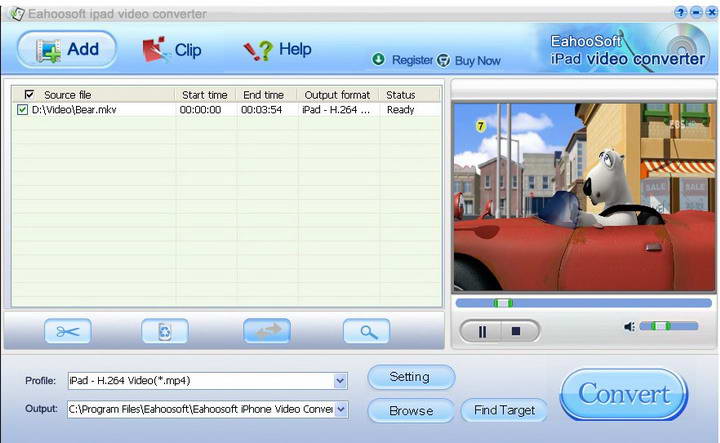Click the Buy Now cart icon
This screenshot has width=720, height=443.
[443, 61]
